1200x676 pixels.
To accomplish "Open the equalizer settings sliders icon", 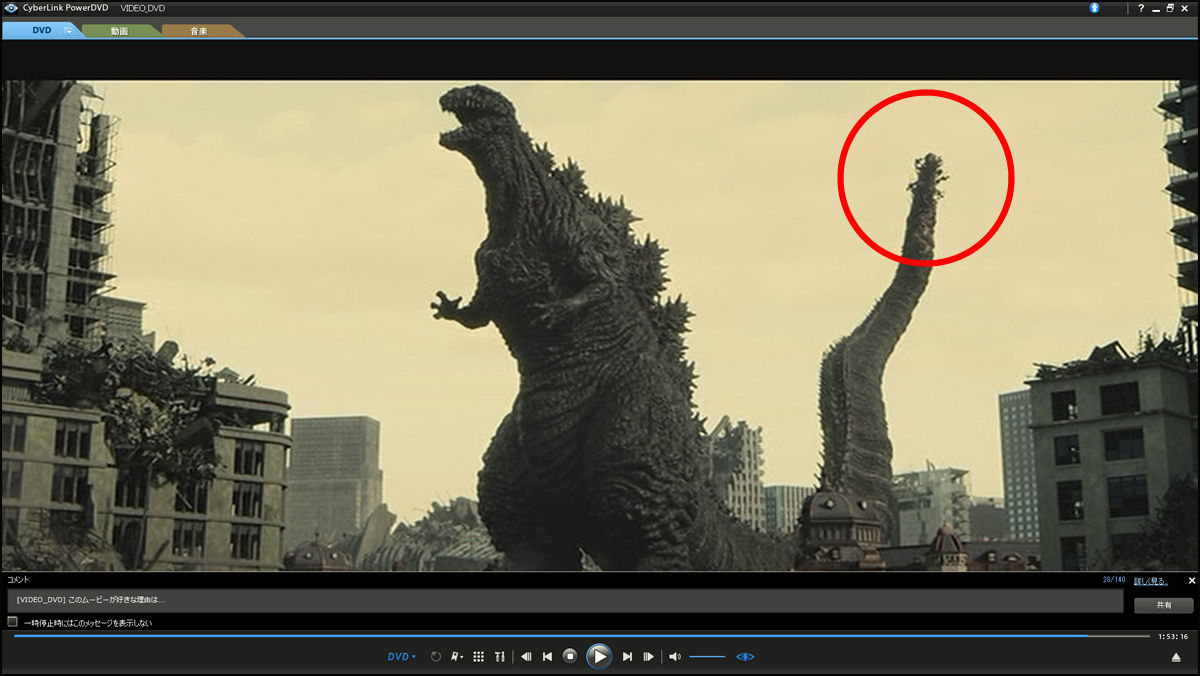I will coord(499,656).
